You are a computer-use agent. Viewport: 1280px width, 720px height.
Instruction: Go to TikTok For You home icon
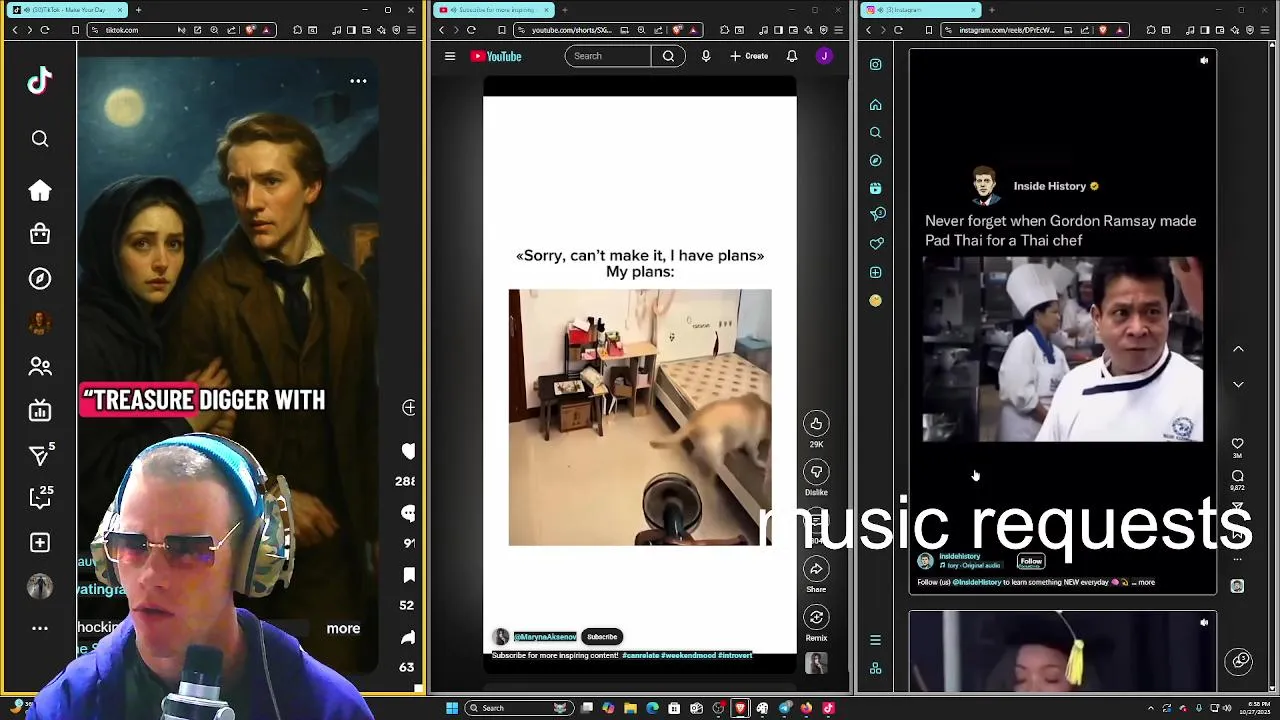coord(40,190)
